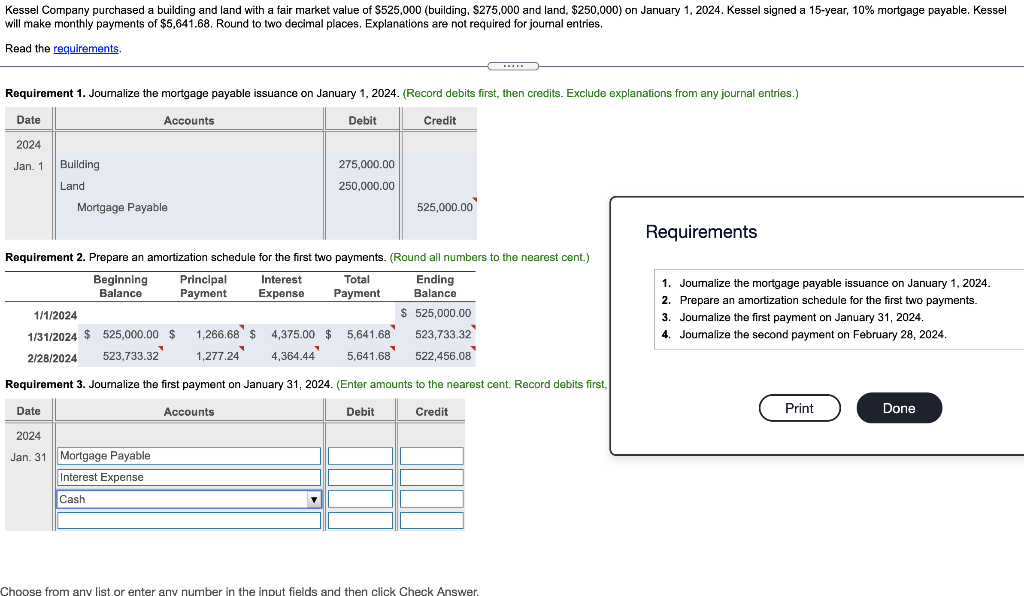Image resolution: width=1024 pixels, height=596 pixels.
Task: Click the credit field for Interest Expense row
Action: pyautogui.click(x=432, y=477)
